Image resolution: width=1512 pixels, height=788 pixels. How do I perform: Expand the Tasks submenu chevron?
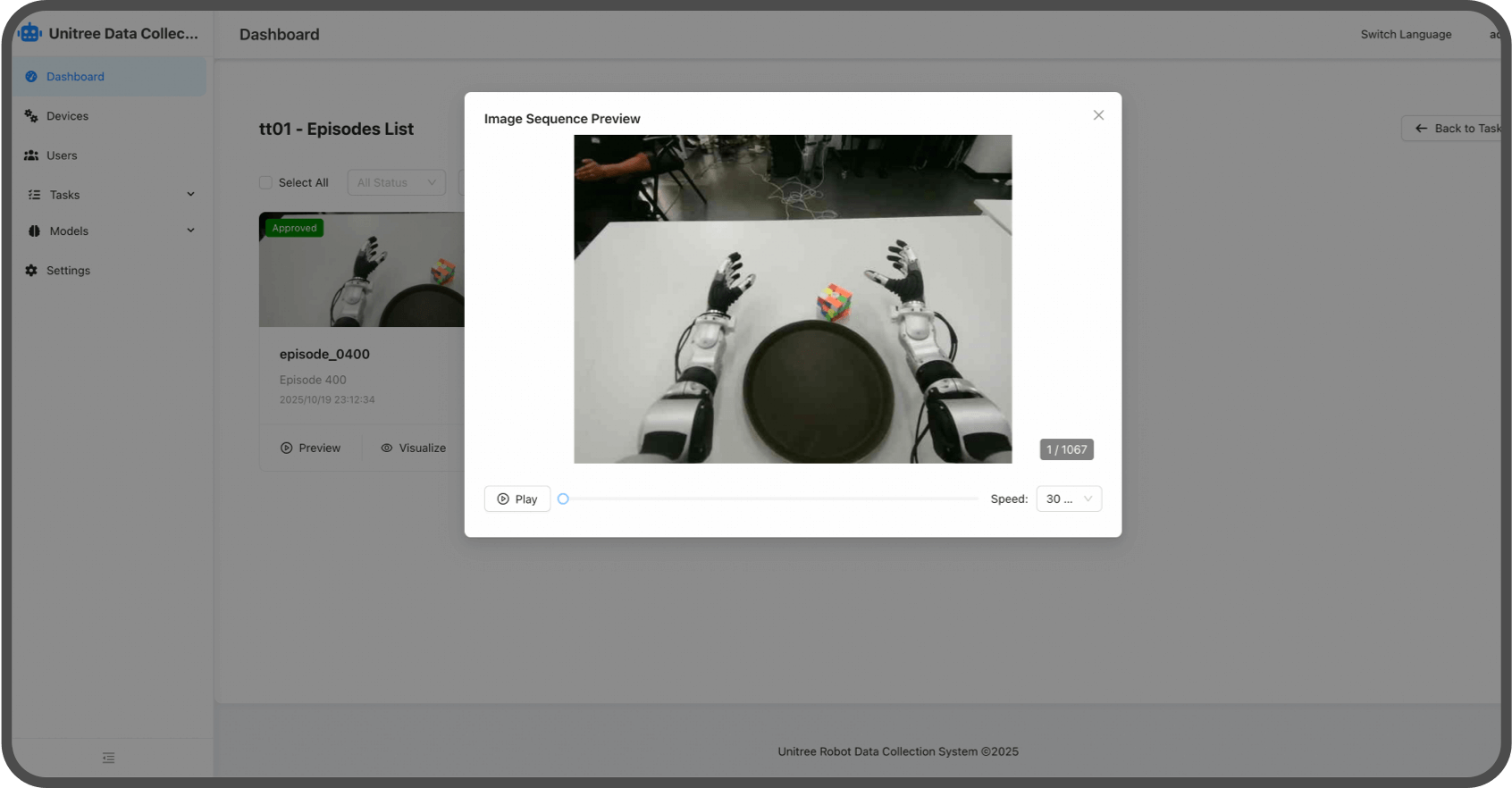click(x=190, y=195)
